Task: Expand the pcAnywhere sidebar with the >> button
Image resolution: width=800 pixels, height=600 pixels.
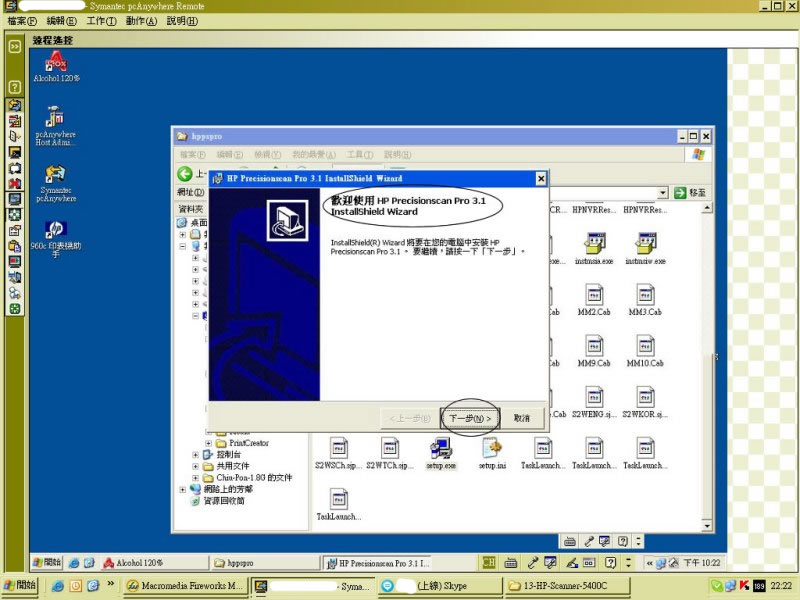Action: pos(15,47)
